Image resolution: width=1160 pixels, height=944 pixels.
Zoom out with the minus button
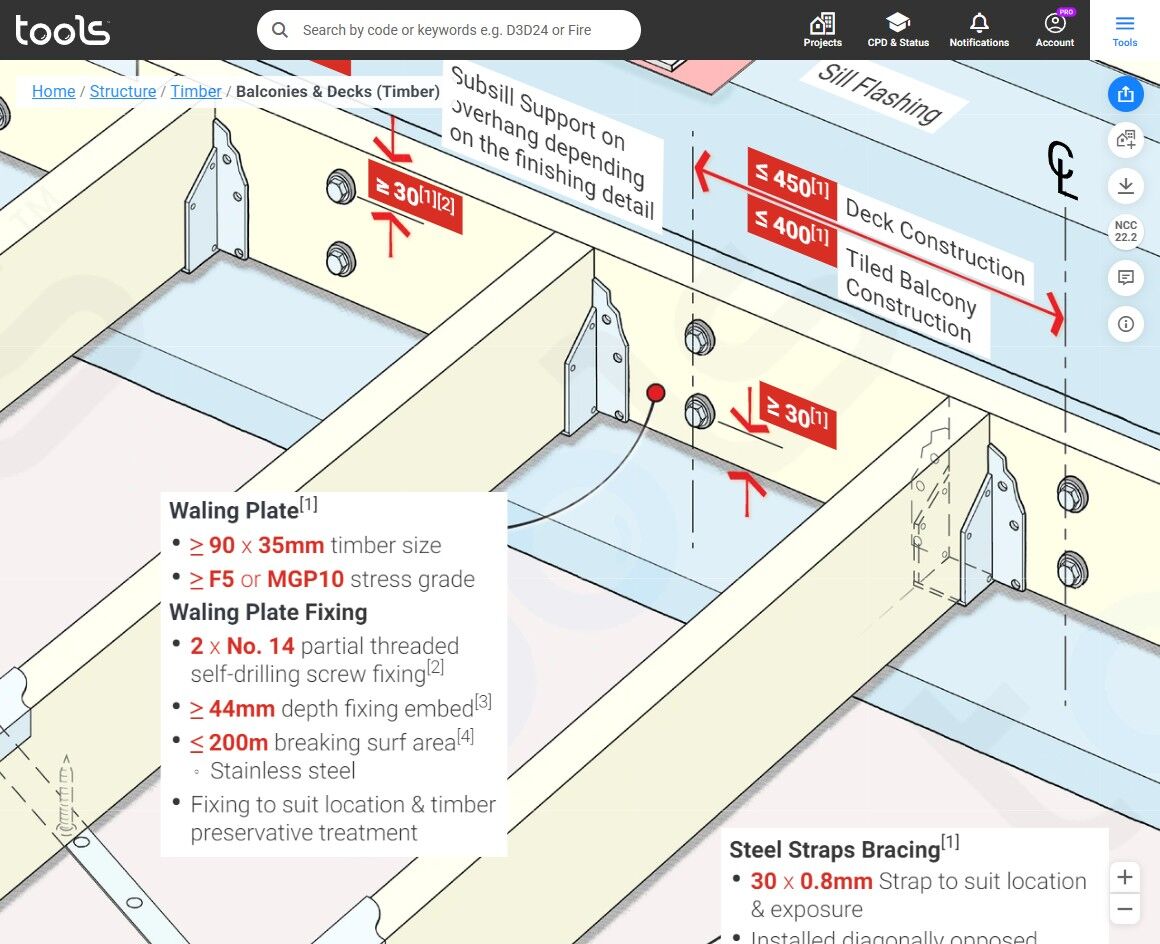pyautogui.click(x=1124, y=908)
